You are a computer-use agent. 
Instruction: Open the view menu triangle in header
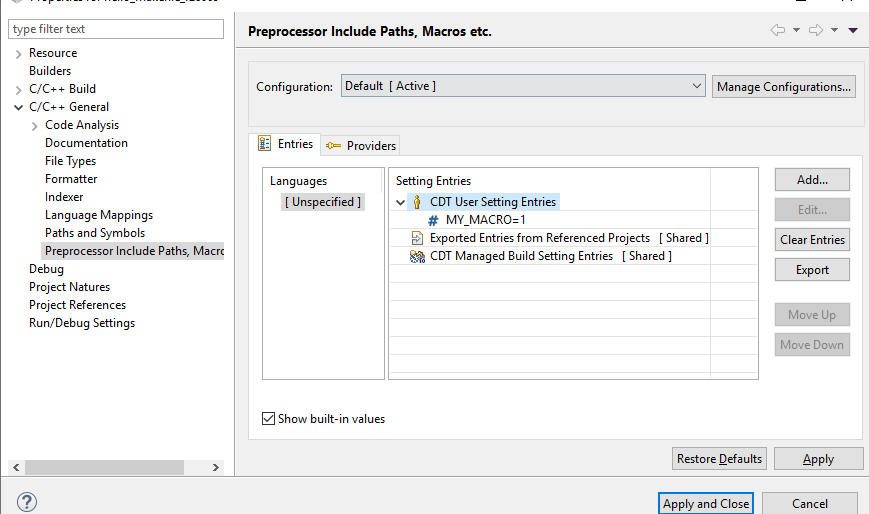pyautogui.click(x=853, y=30)
